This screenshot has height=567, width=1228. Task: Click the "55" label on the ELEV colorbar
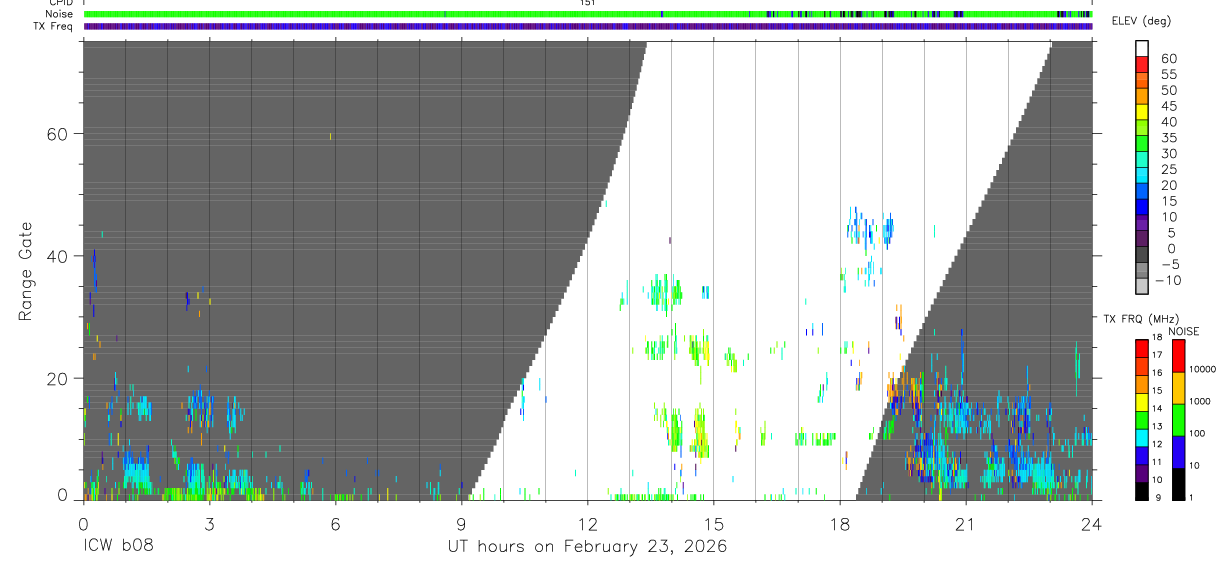(x=1168, y=74)
